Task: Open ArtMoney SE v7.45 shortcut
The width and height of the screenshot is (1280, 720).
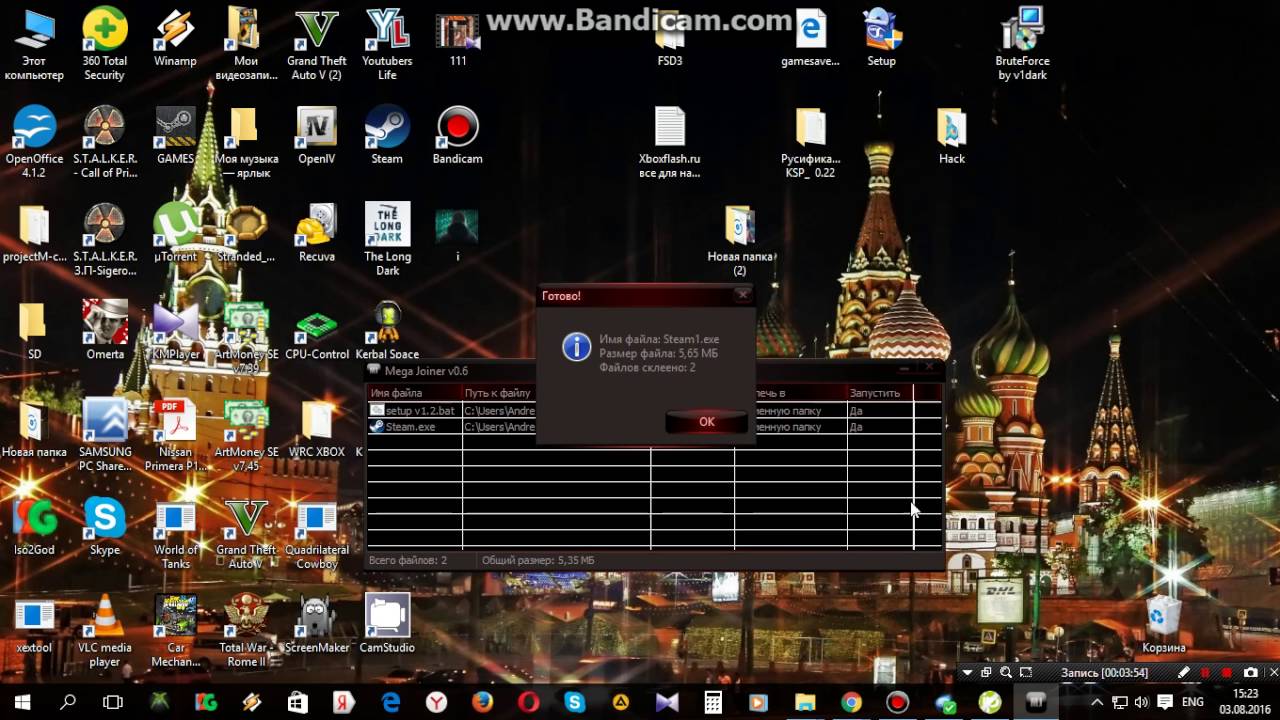Action: (246, 436)
